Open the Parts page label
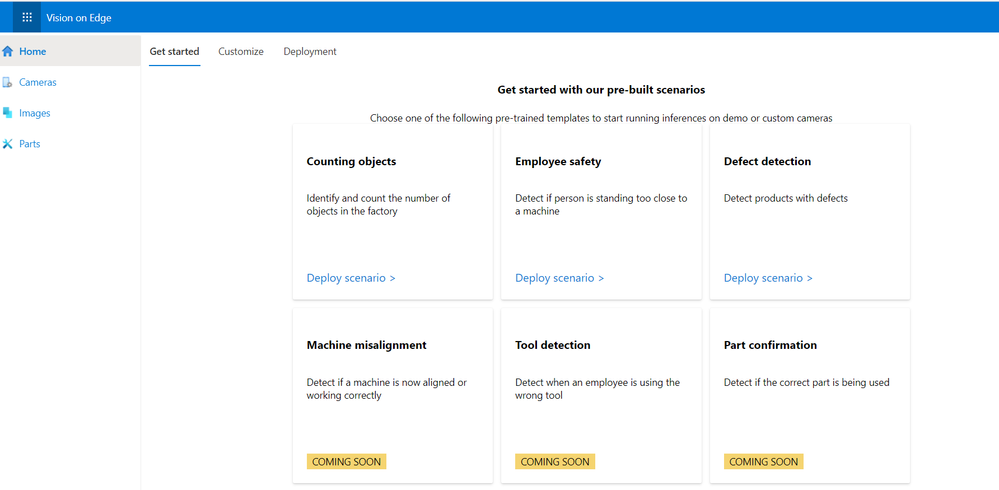 coord(30,144)
